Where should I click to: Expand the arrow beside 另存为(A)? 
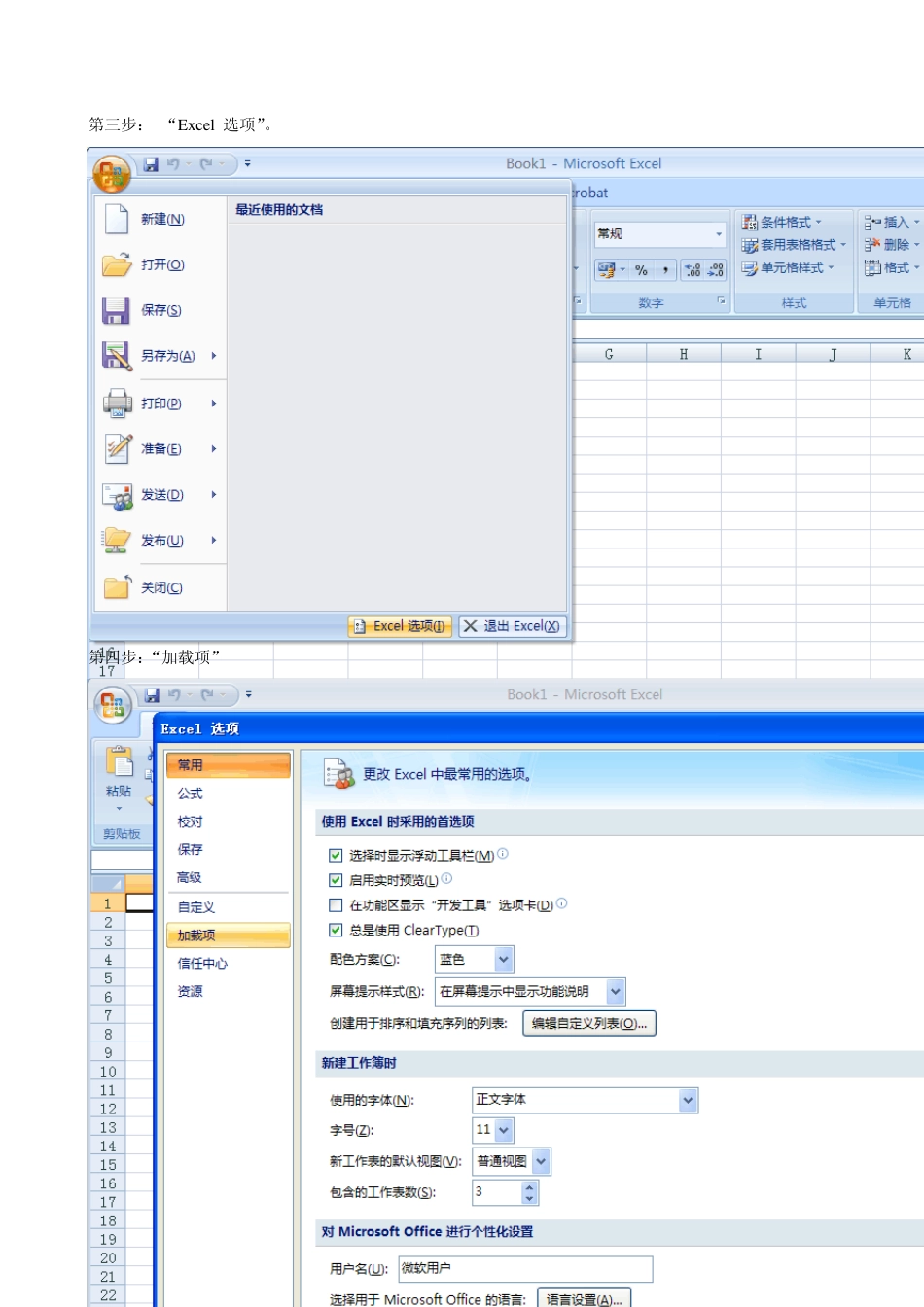click(214, 356)
